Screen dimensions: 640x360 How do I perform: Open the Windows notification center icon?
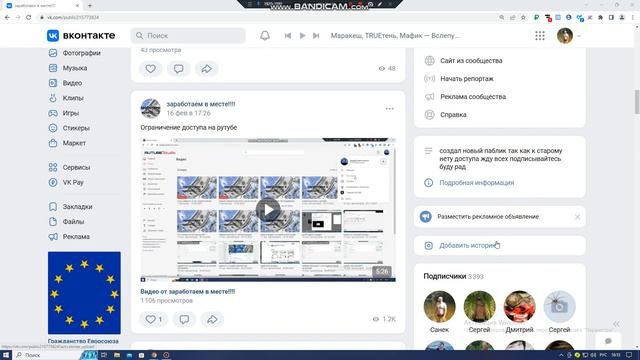pyautogui.click(x=629, y=355)
